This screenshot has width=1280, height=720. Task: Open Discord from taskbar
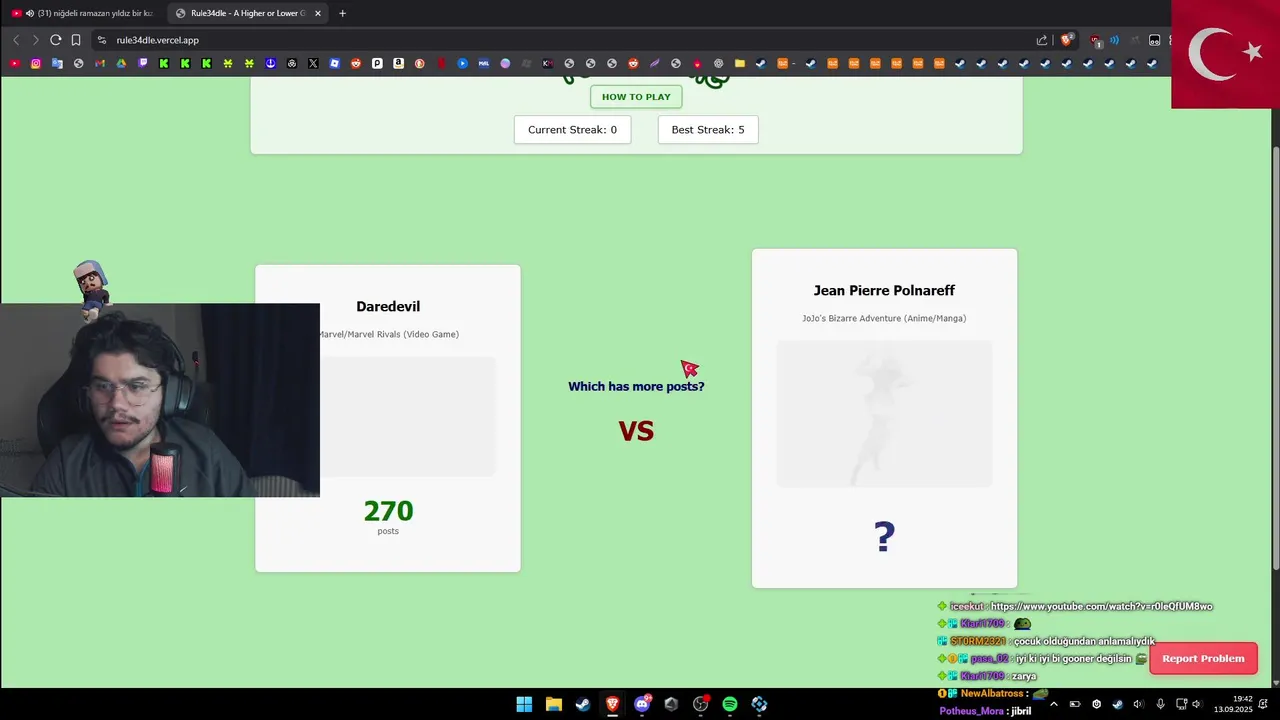(642, 704)
